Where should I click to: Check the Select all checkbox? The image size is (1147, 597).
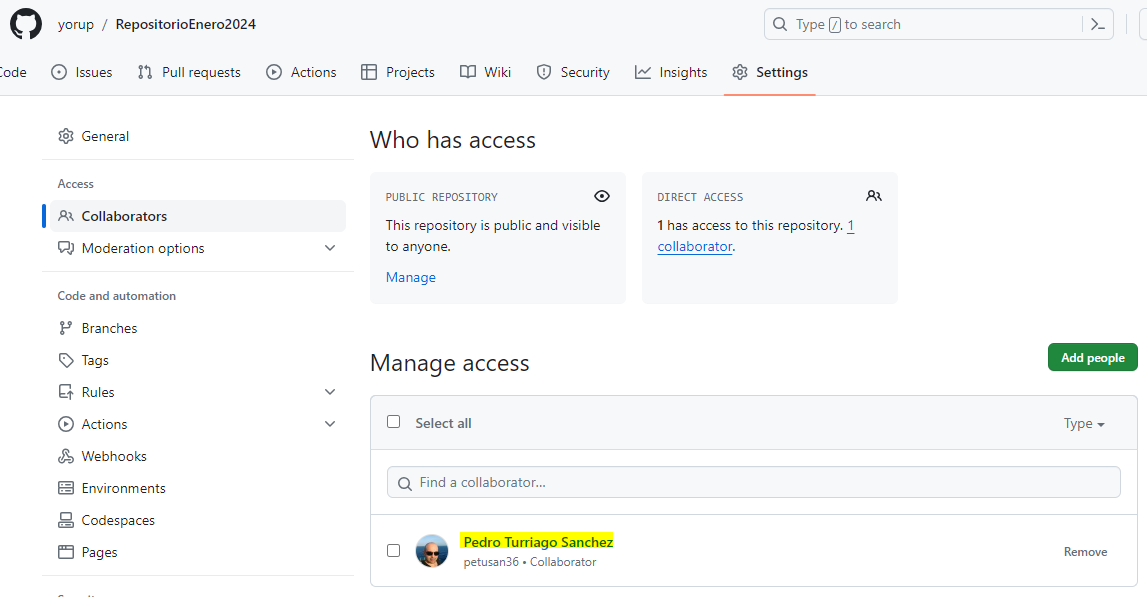tap(393, 422)
